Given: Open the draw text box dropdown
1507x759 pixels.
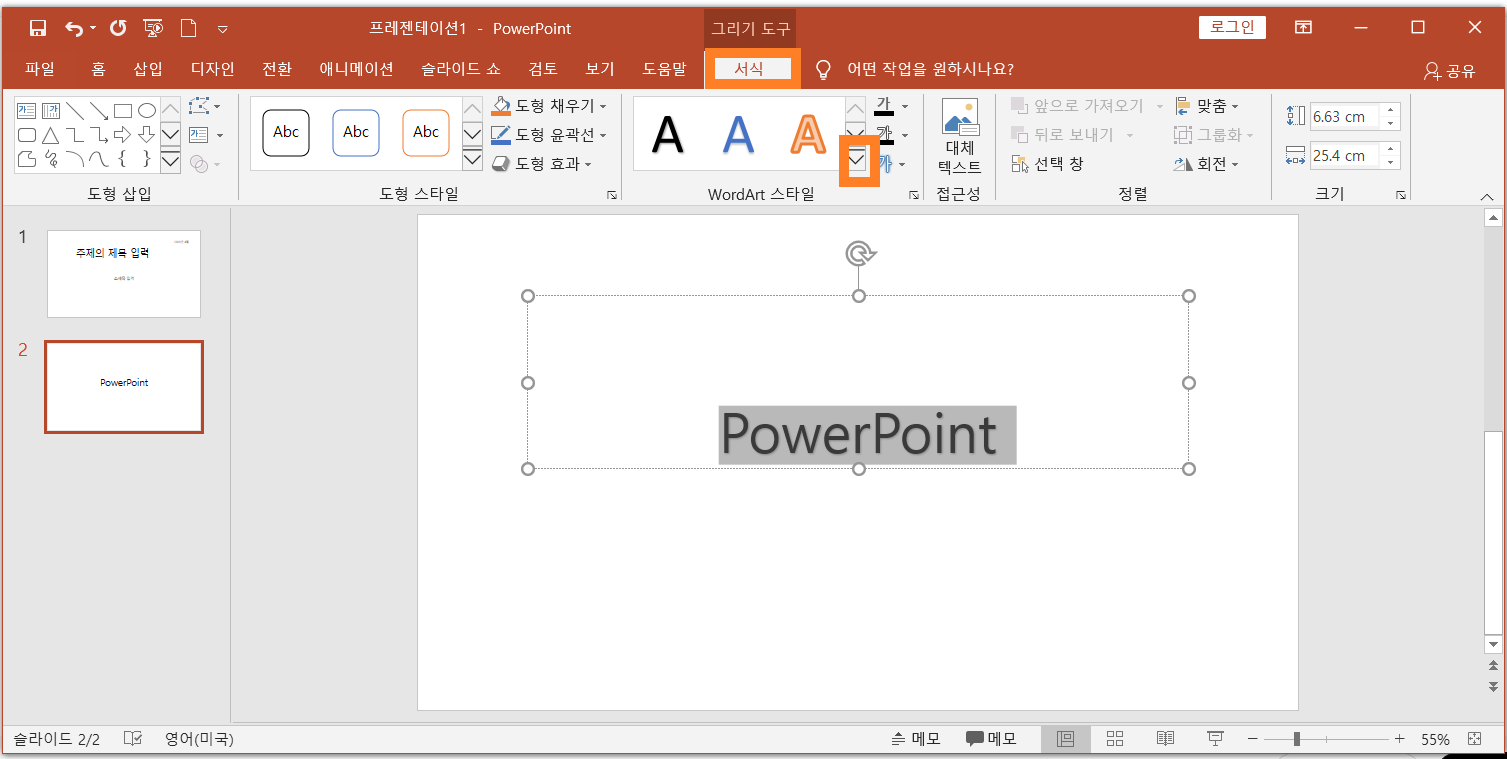Looking at the screenshot, I should coord(205,135).
